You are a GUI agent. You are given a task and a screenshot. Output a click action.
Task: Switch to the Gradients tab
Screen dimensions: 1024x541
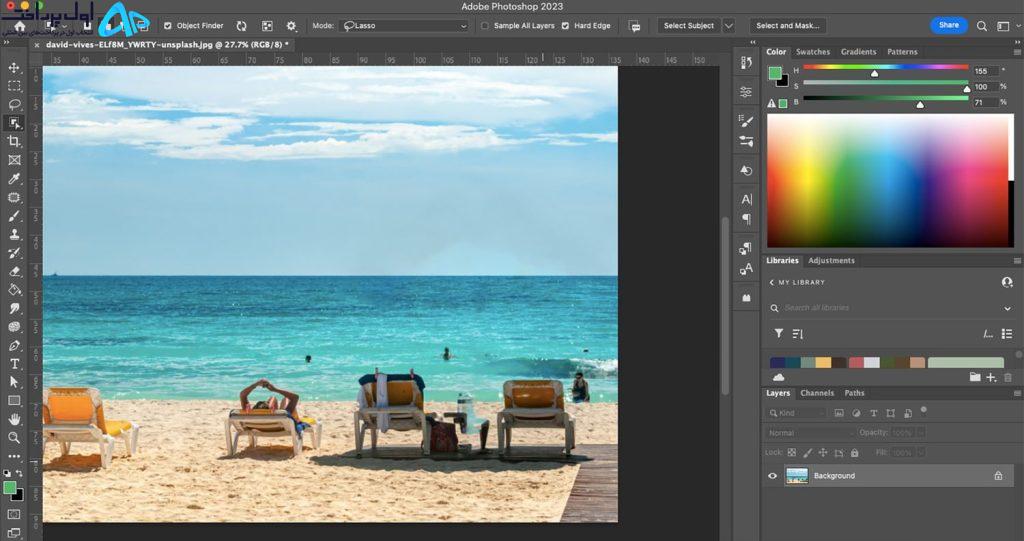tap(858, 52)
